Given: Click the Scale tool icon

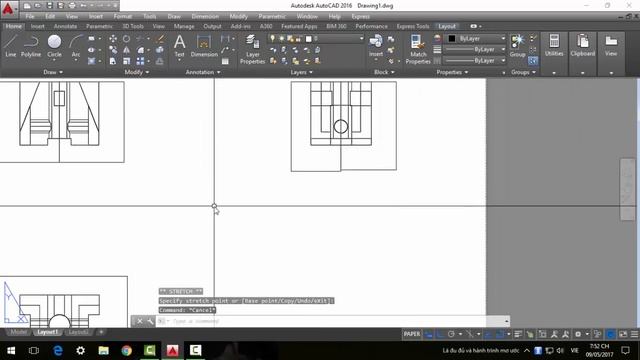Looking at the screenshot, I should click(x=127, y=61).
